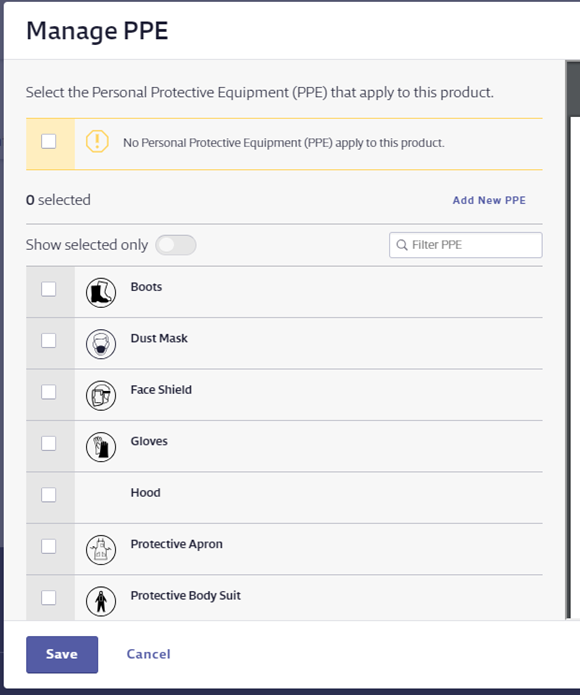Click the Dust Mask icon
Viewport: 580px width, 695px height.
click(101, 344)
